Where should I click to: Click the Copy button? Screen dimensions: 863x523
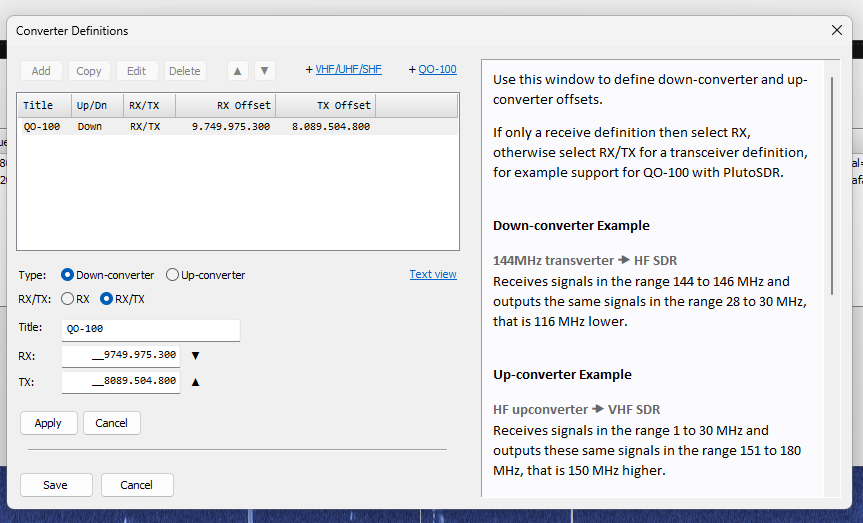click(x=89, y=70)
